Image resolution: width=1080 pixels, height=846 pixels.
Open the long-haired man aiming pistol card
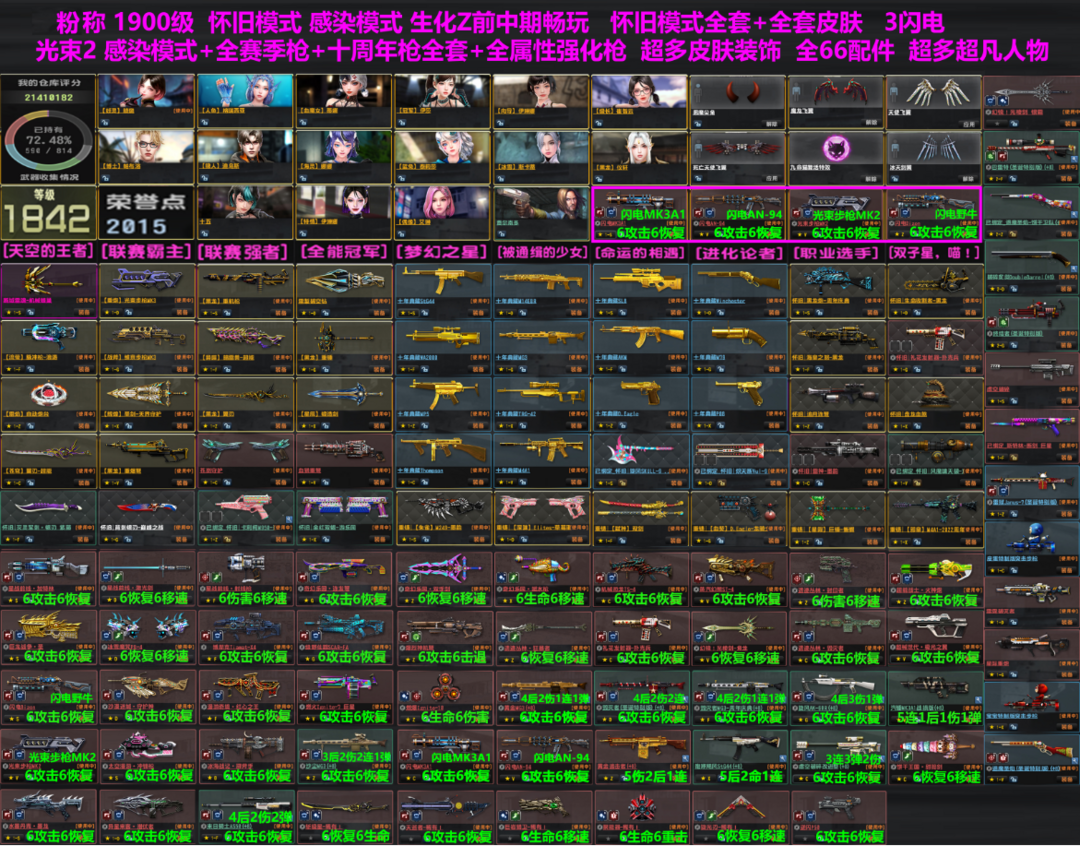point(541,212)
